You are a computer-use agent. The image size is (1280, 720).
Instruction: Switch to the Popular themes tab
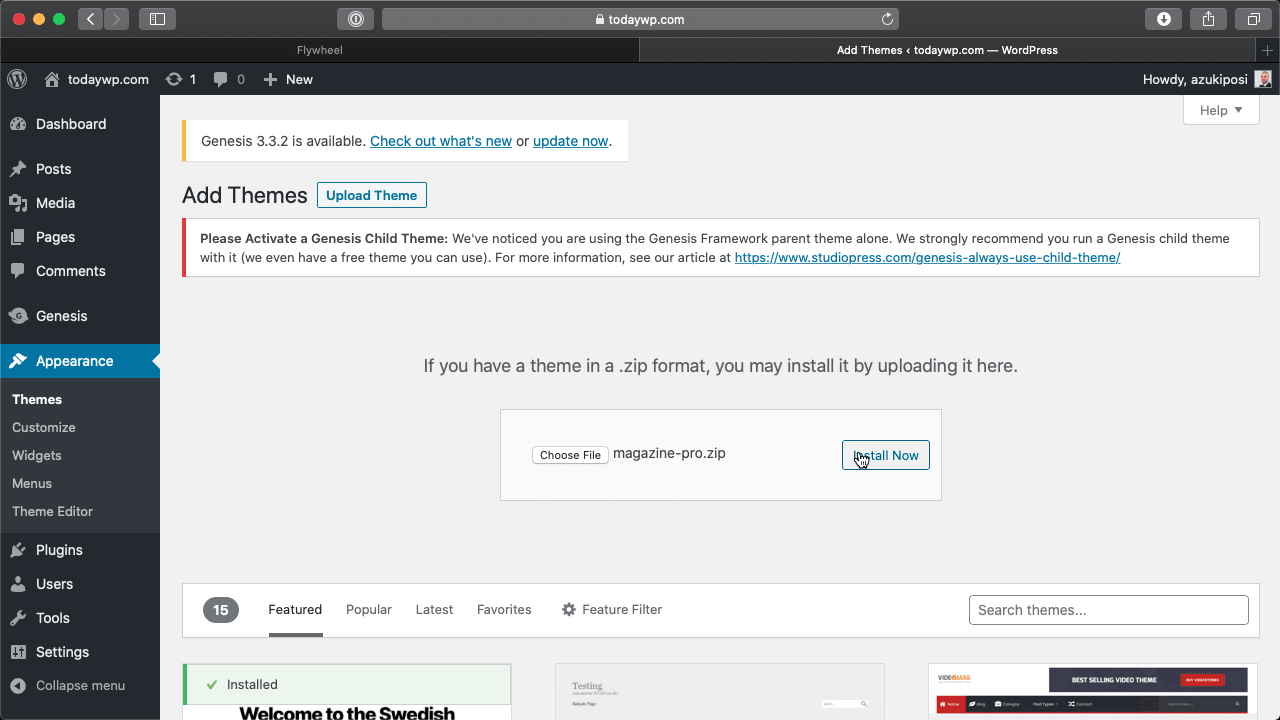[369, 609]
